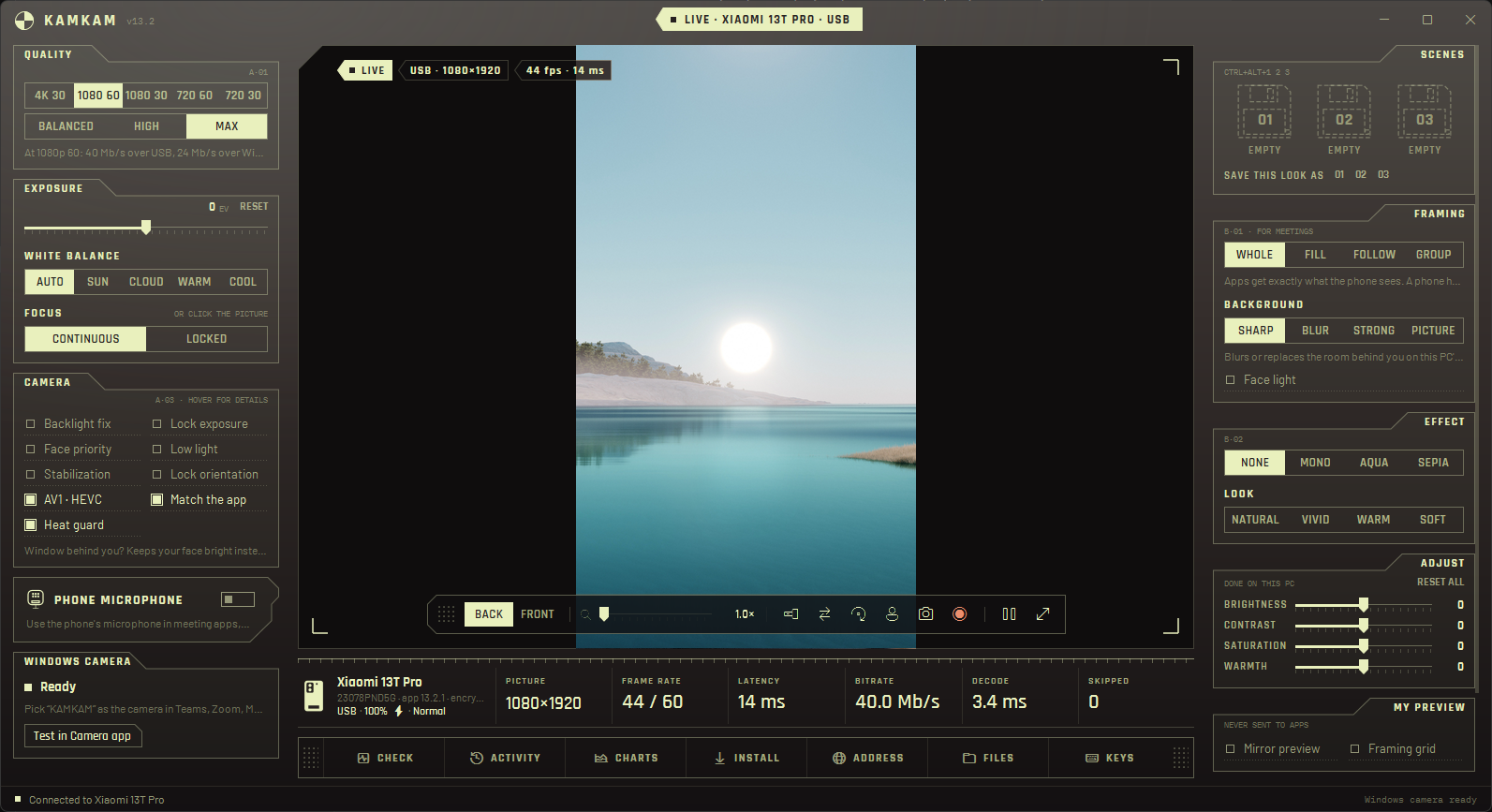Viewport: 1492px width, 812px height.
Task: Open the Install option
Action: (746, 758)
